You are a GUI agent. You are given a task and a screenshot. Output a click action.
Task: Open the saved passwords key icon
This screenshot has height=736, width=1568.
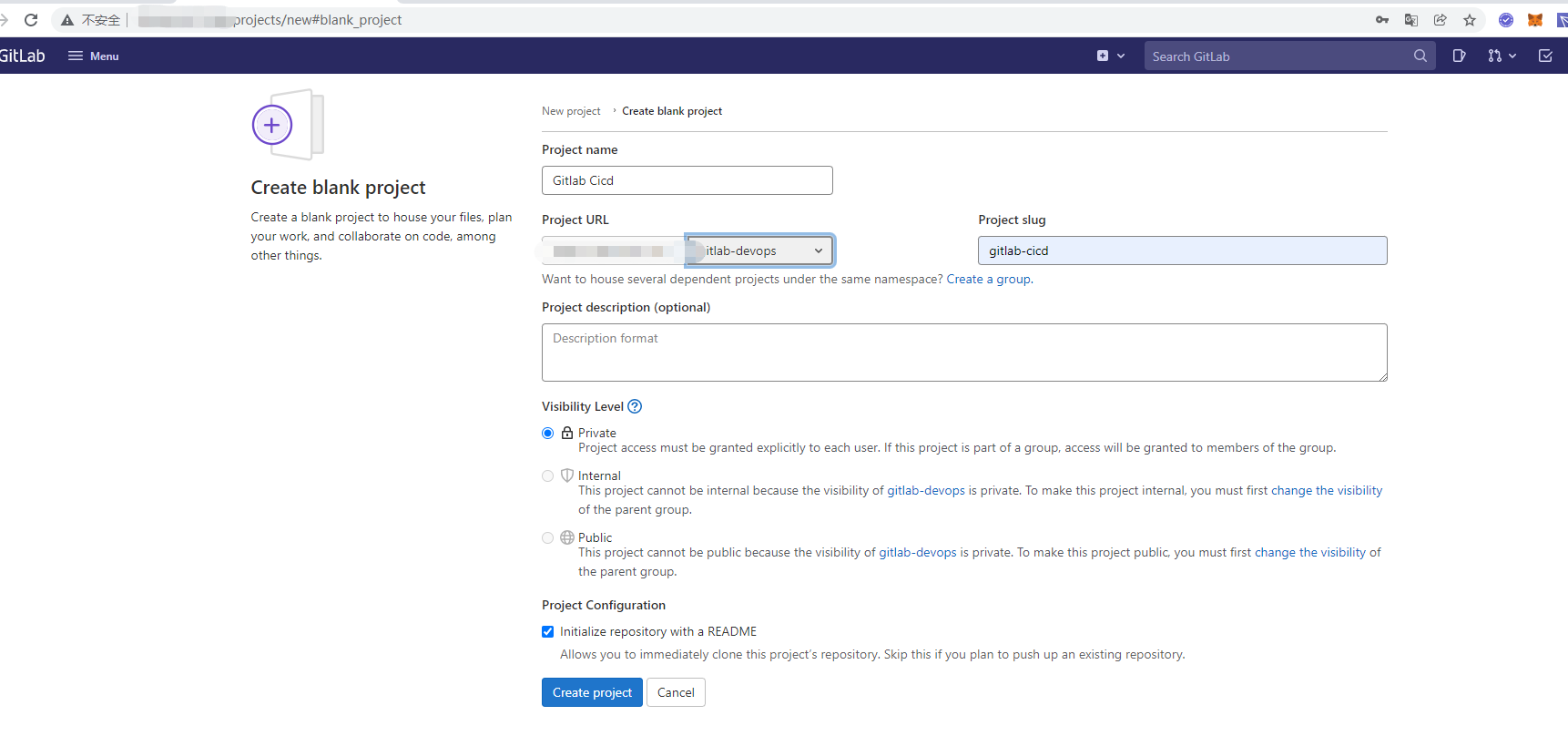[1382, 20]
